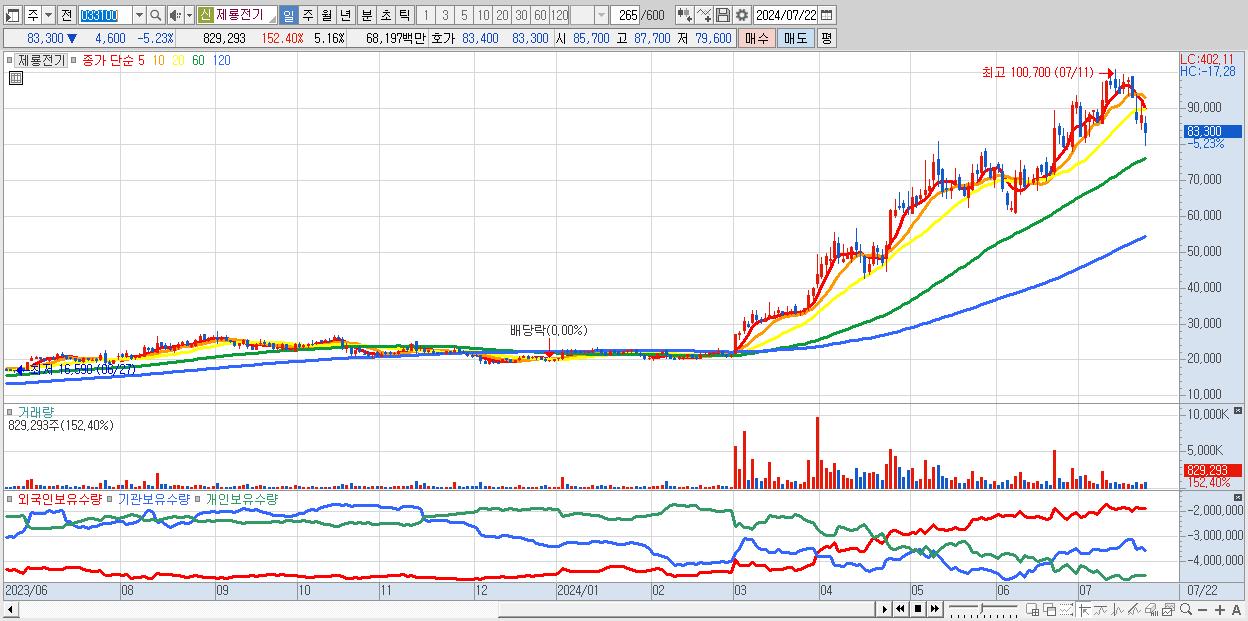
Task: Click the plus zoom-in icon
Action: tap(1220, 609)
